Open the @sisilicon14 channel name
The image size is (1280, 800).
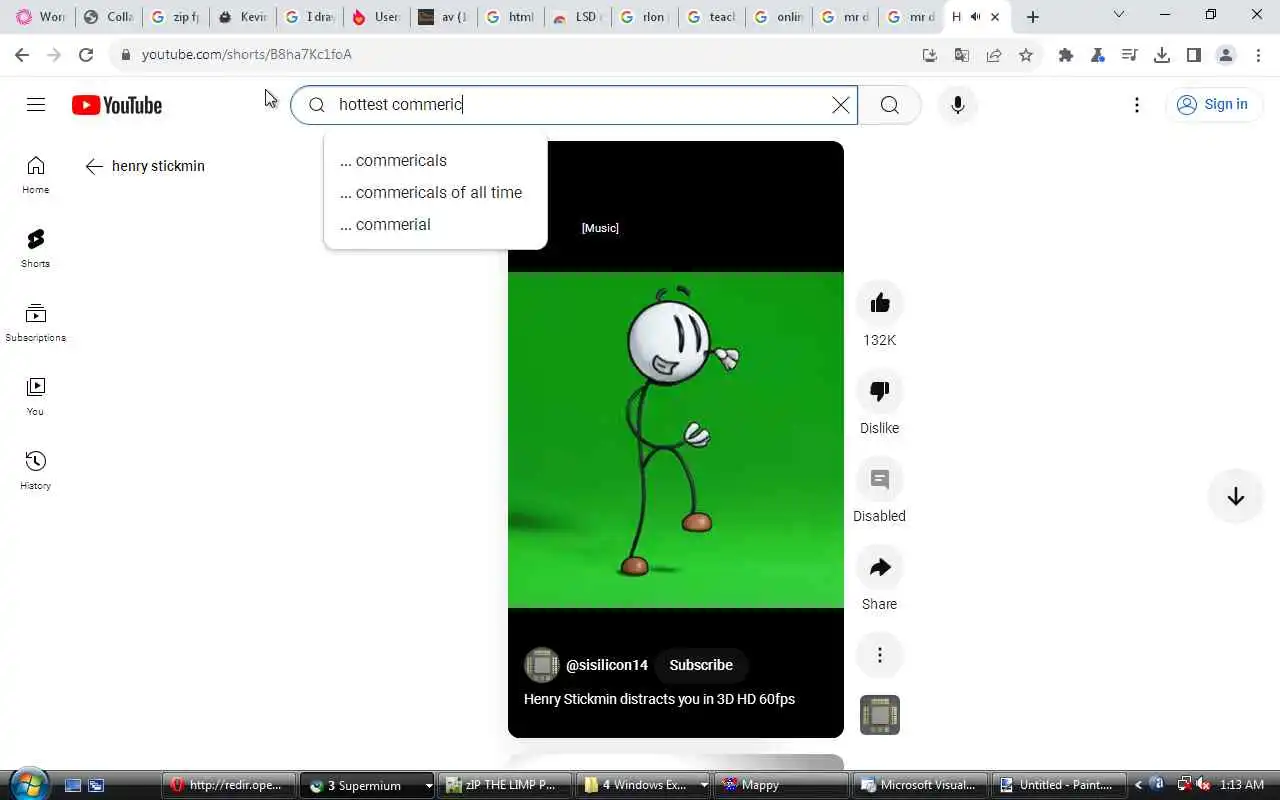607,665
